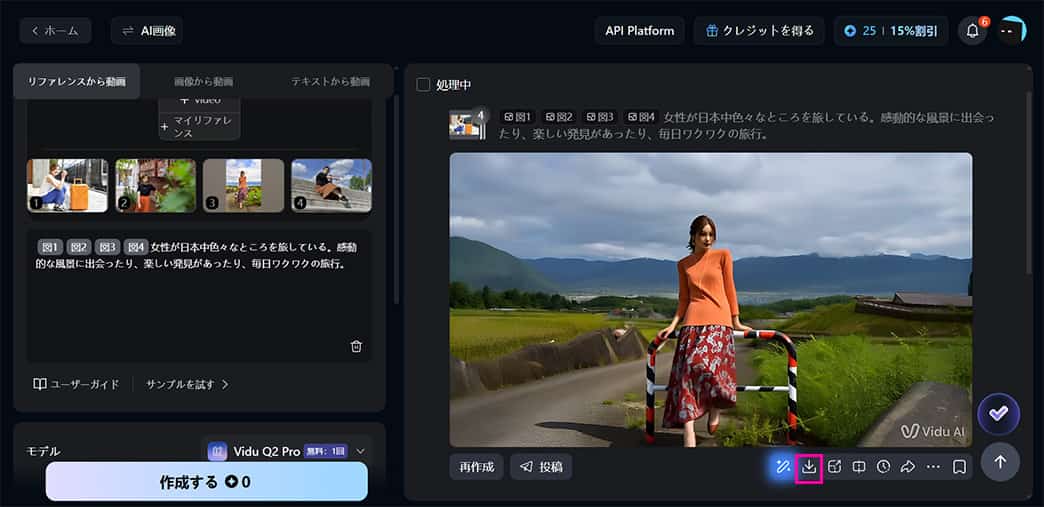Image resolution: width=1044 pixels, height=507 pixels.
Task: Click the generated video preview
Action: pyautogui.click(x=710, y=300)
